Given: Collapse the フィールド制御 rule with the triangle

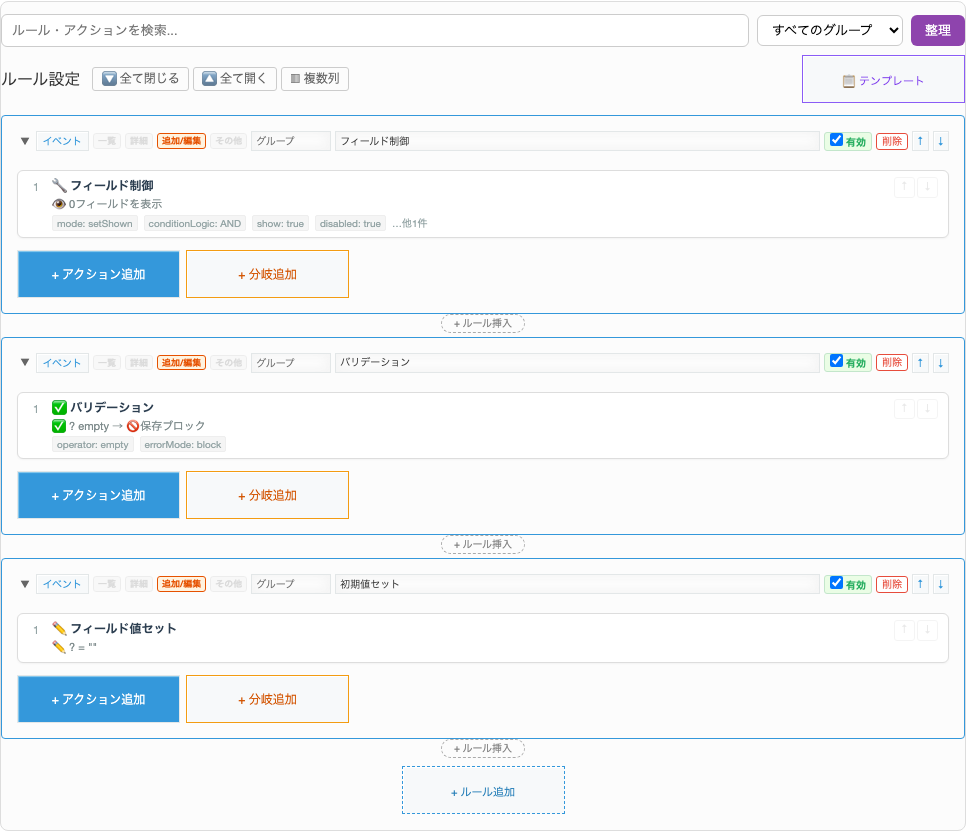Looking at the screenshot, I should click(25, 141).
